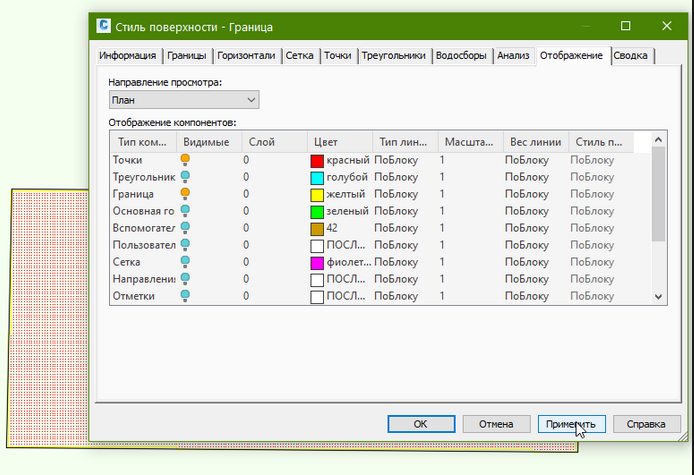Click the lightbulb in Пользовательская row
Image resolution: width=694 pixels, height=475 pixels.
(185, 245)
